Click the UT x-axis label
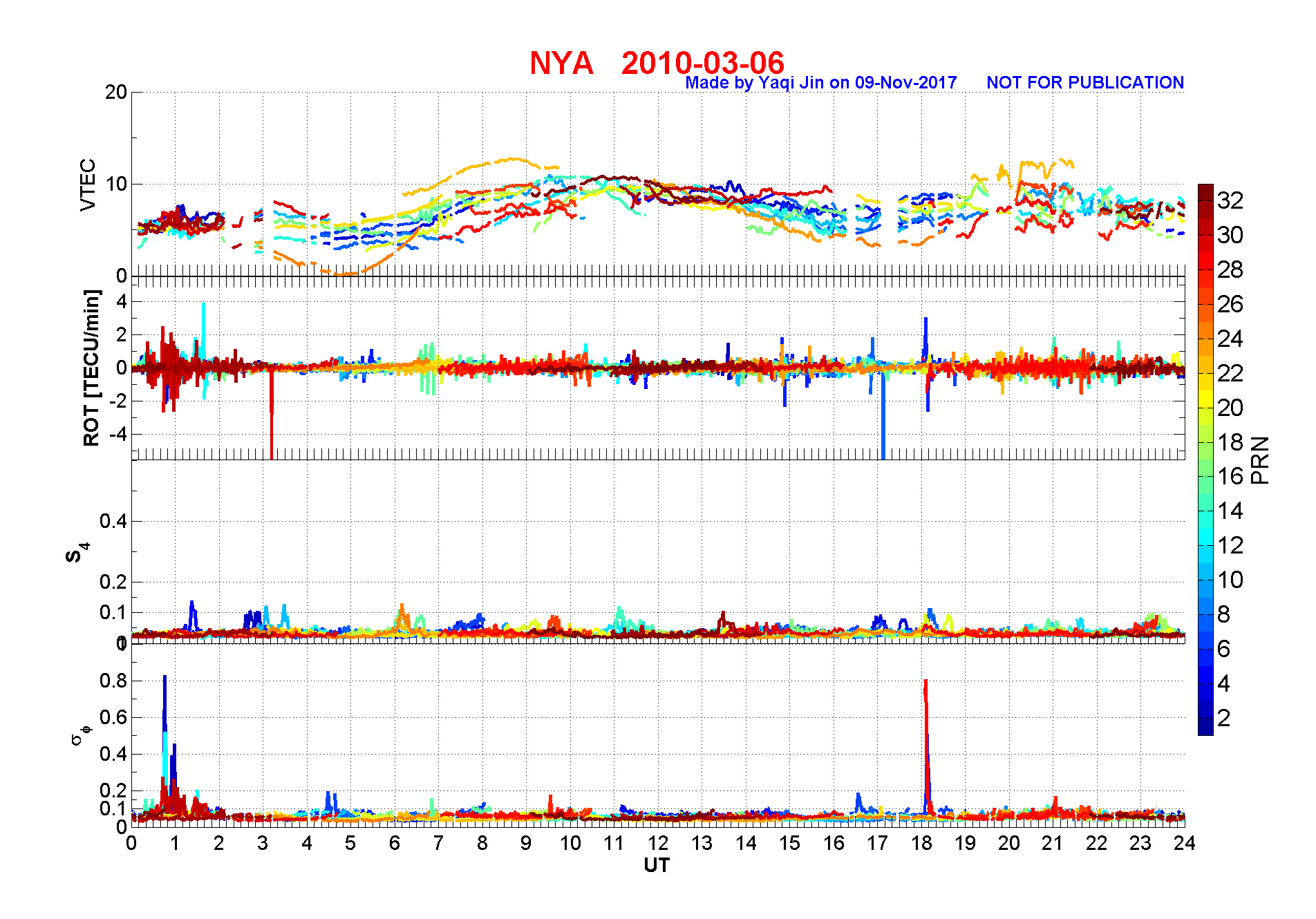 point(657,865)
